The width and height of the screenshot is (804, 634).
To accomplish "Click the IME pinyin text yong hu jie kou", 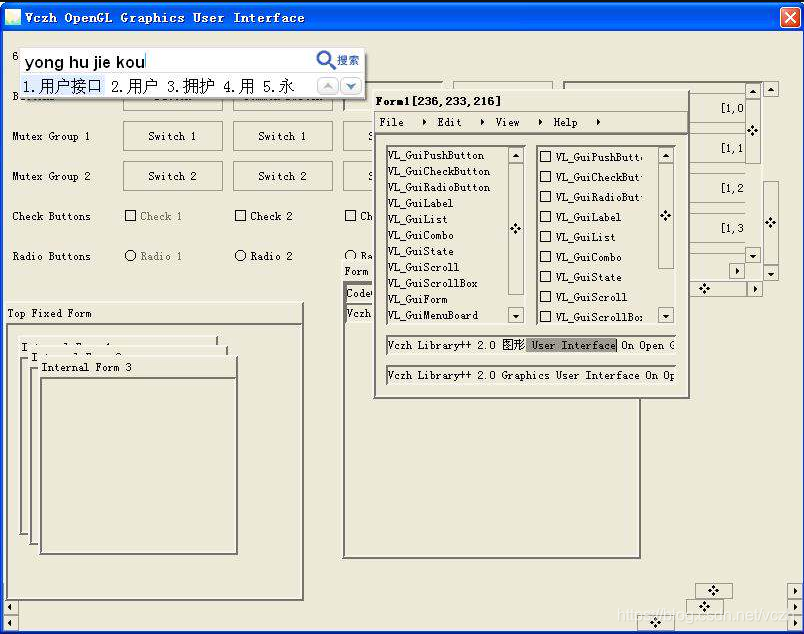I will (x=85, y=62).
